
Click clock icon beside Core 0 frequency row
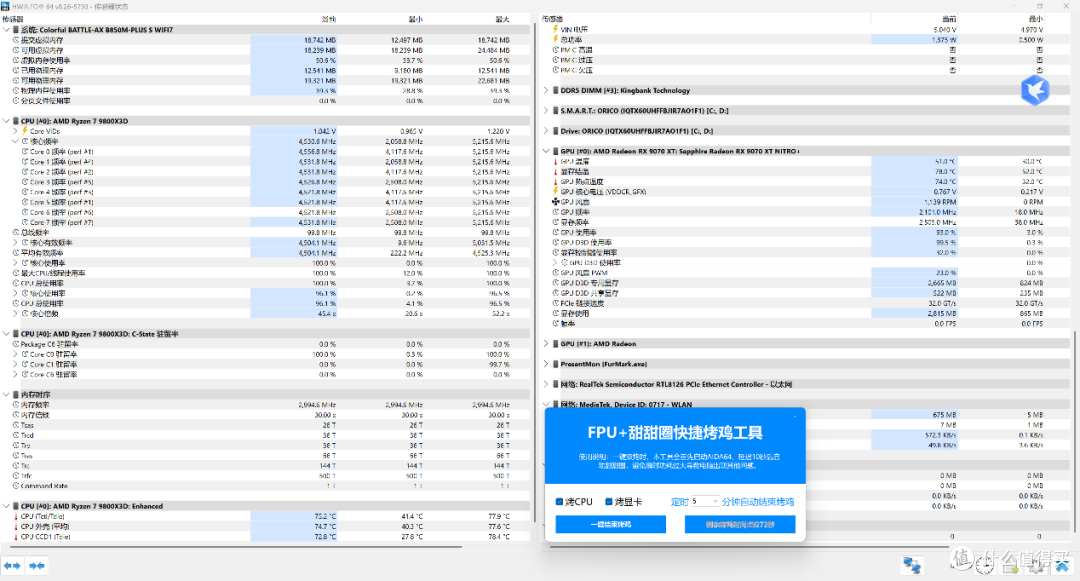click(x=25, y=151)
